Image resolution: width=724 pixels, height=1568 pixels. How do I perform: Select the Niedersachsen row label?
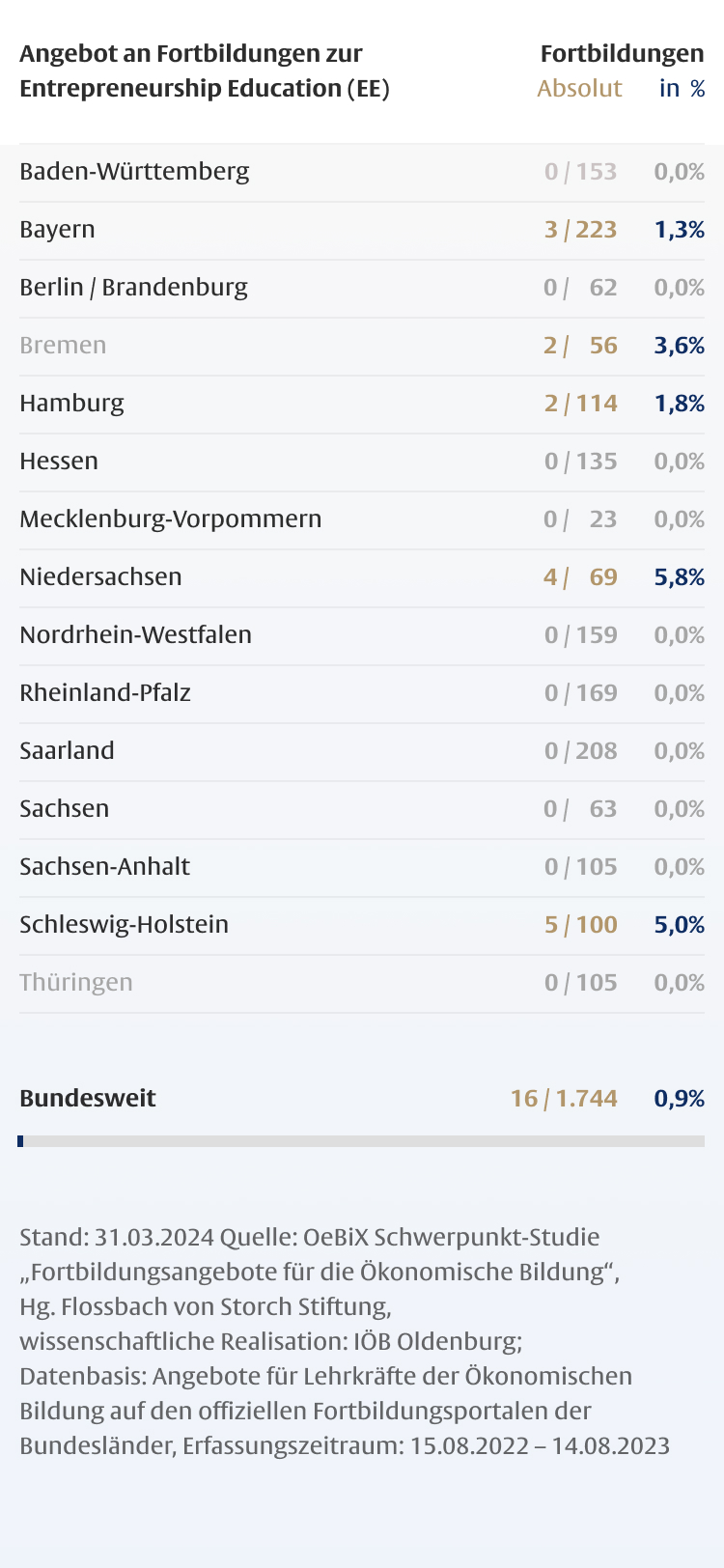click(100, 577)
